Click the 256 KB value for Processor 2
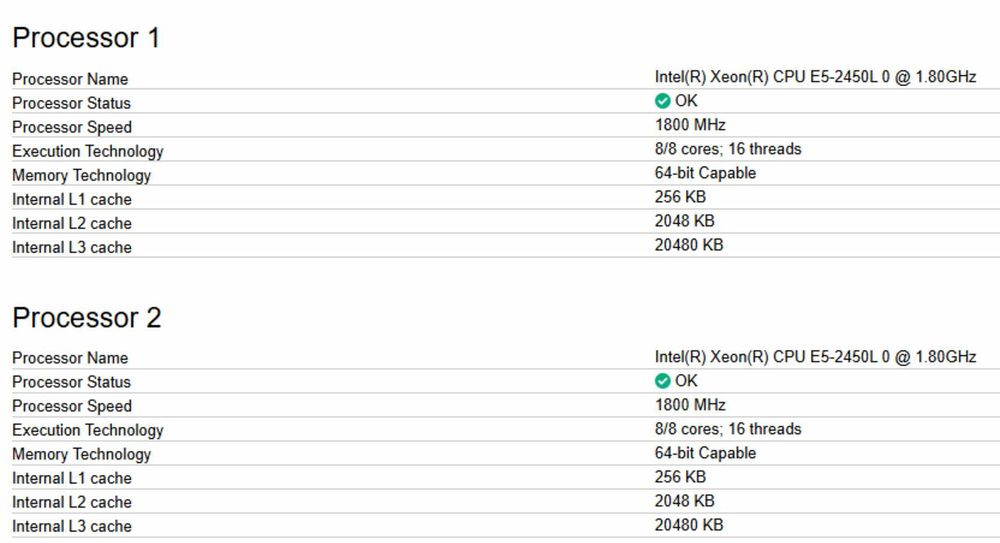 pos(680,477)
